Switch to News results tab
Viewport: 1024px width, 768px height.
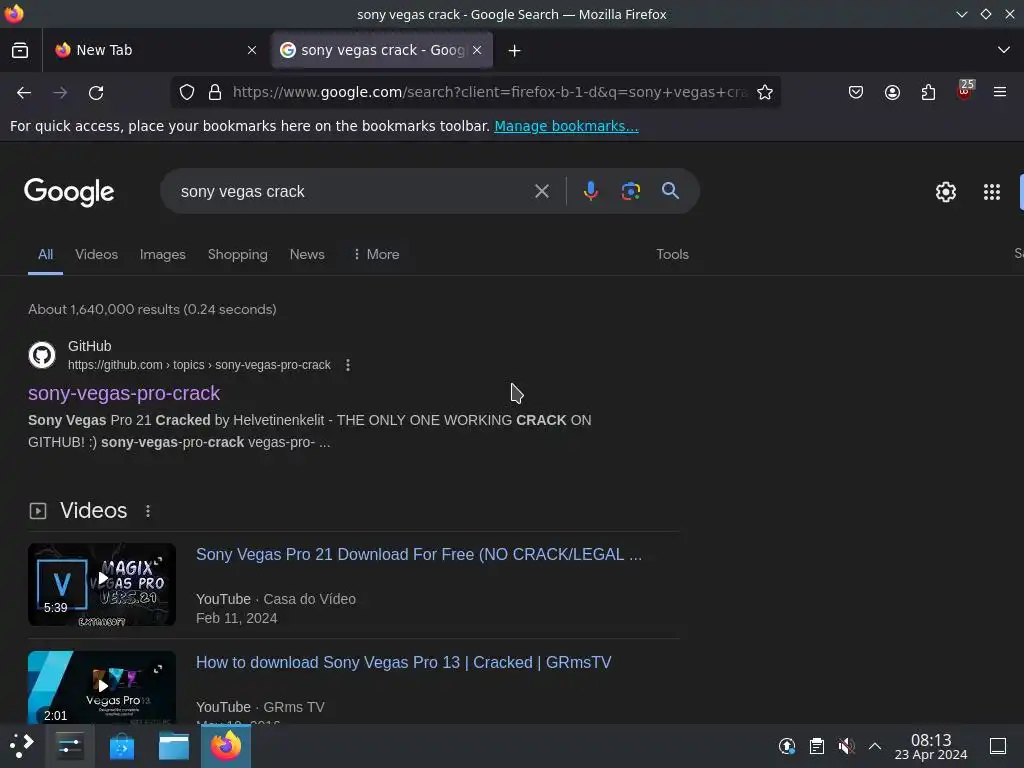[x=307, y=255]
